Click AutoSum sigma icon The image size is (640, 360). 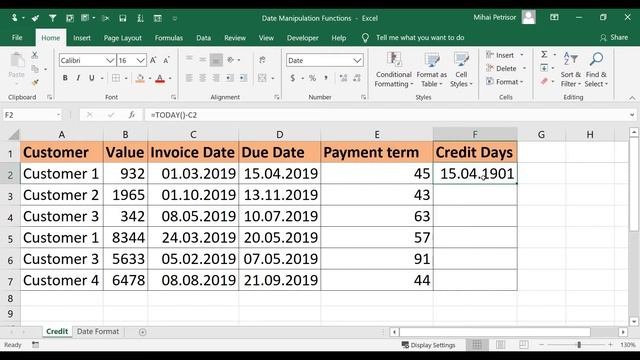coord(544,55)
